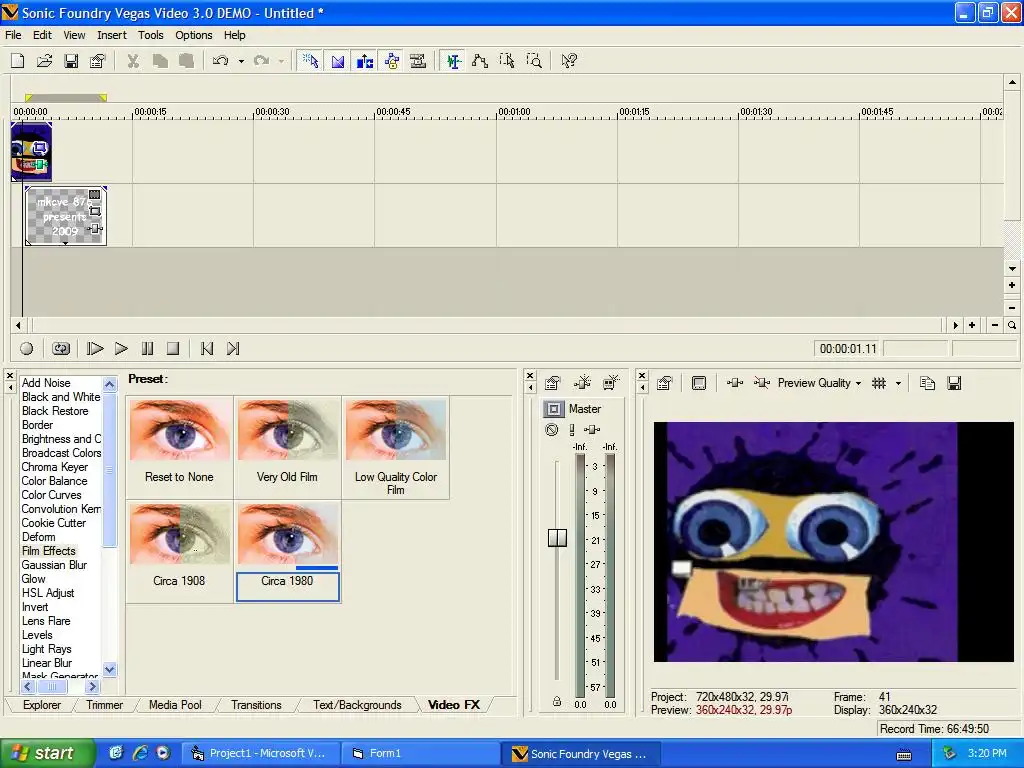
Task: Toggle Lock Envelopes to Events icon
Action: [x=392, y=61]
